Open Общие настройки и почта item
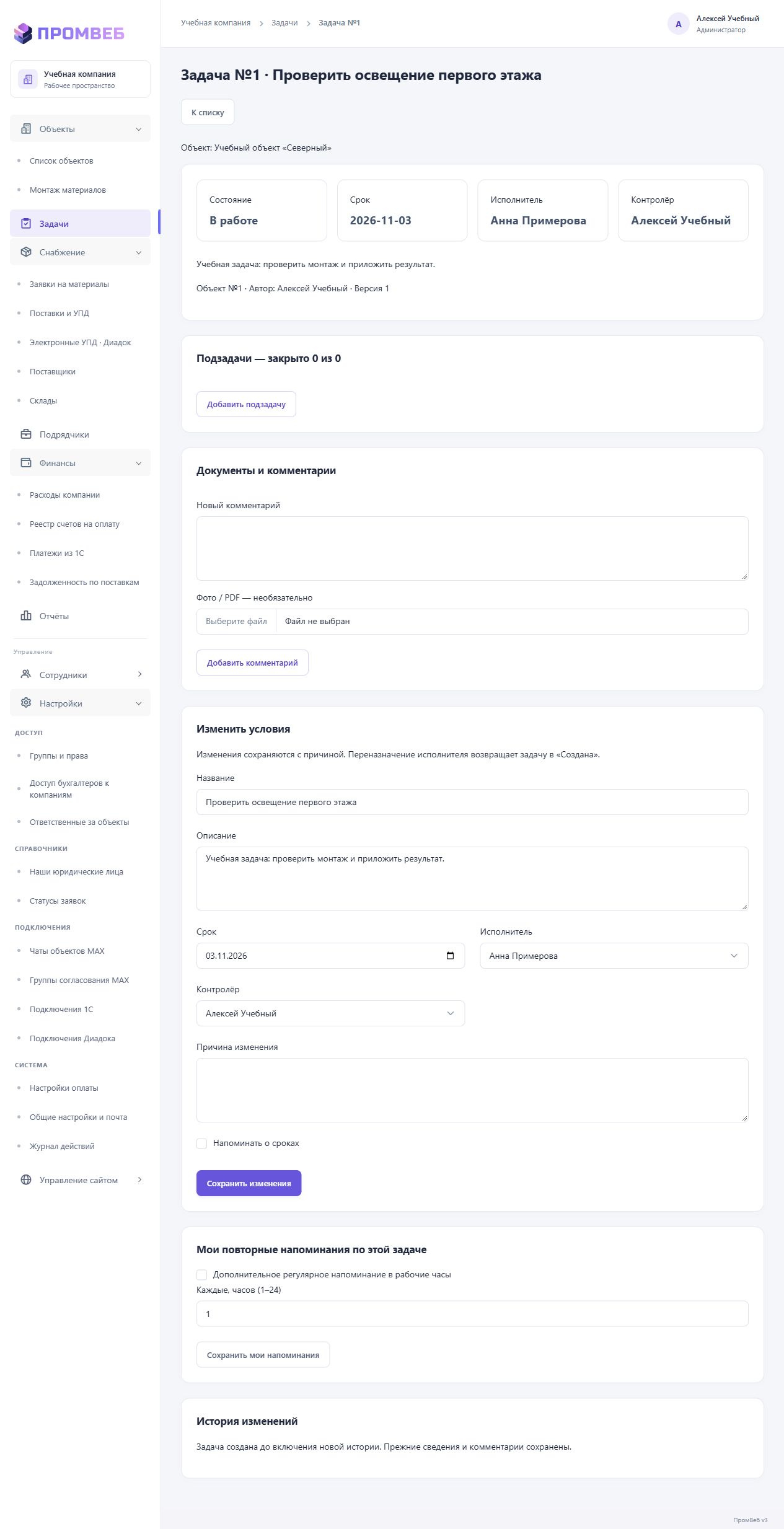This screenshot has width=784, height=1529. [78, 1117]
